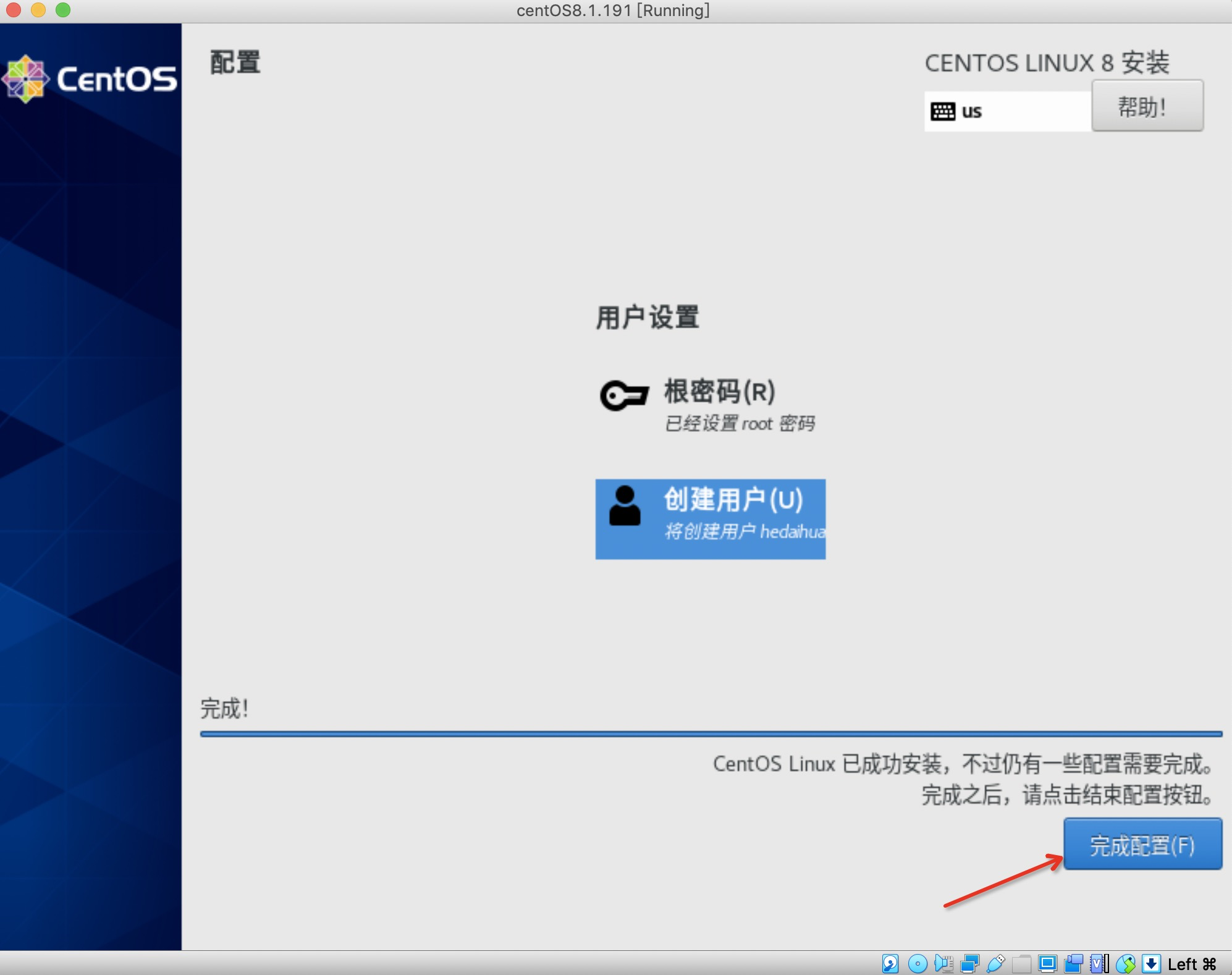Click the 帮助! button
The image size is (1232, 975).
point(1148,106)
